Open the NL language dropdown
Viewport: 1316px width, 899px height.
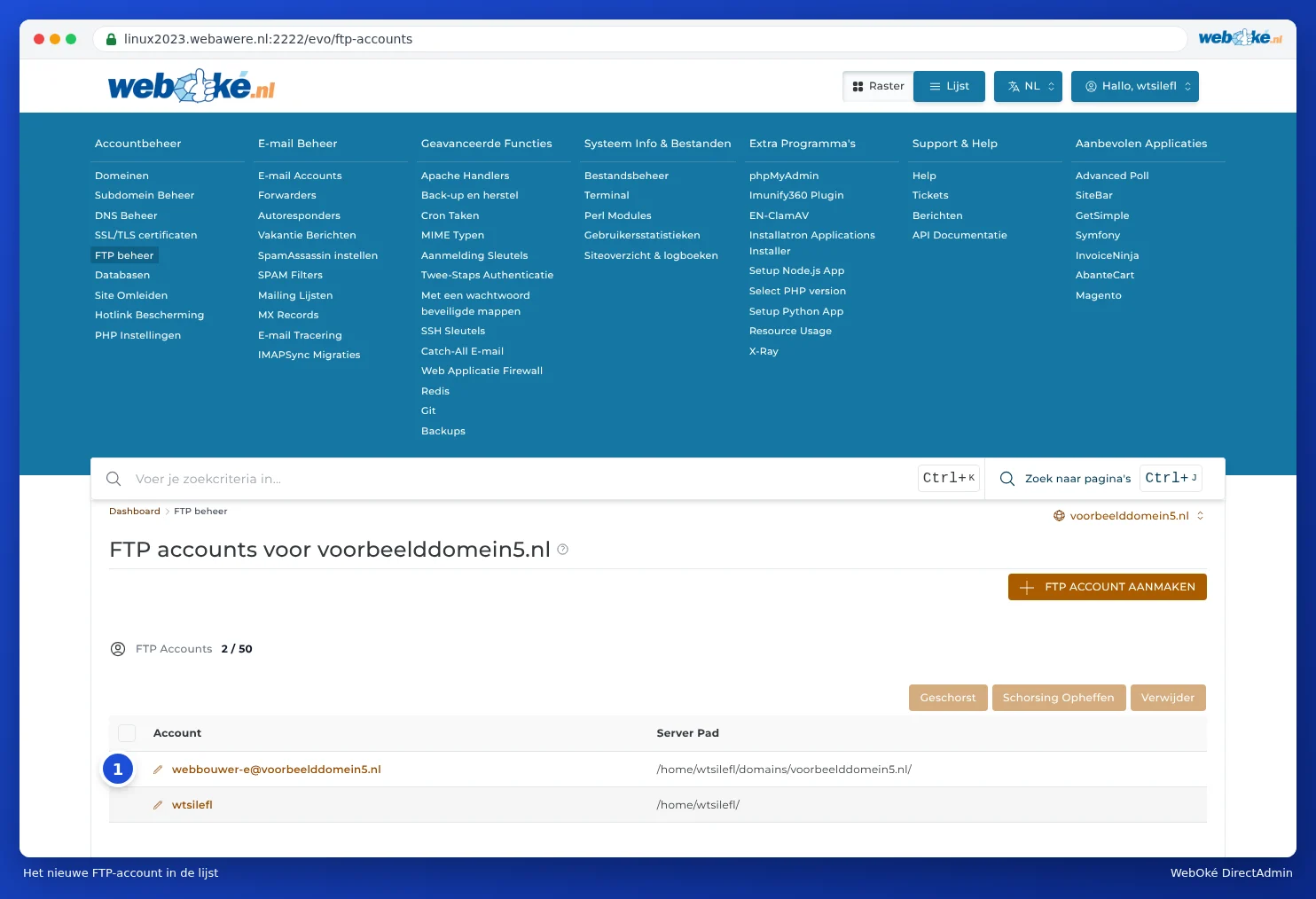pyautogui.click(x=1028, y=86)
